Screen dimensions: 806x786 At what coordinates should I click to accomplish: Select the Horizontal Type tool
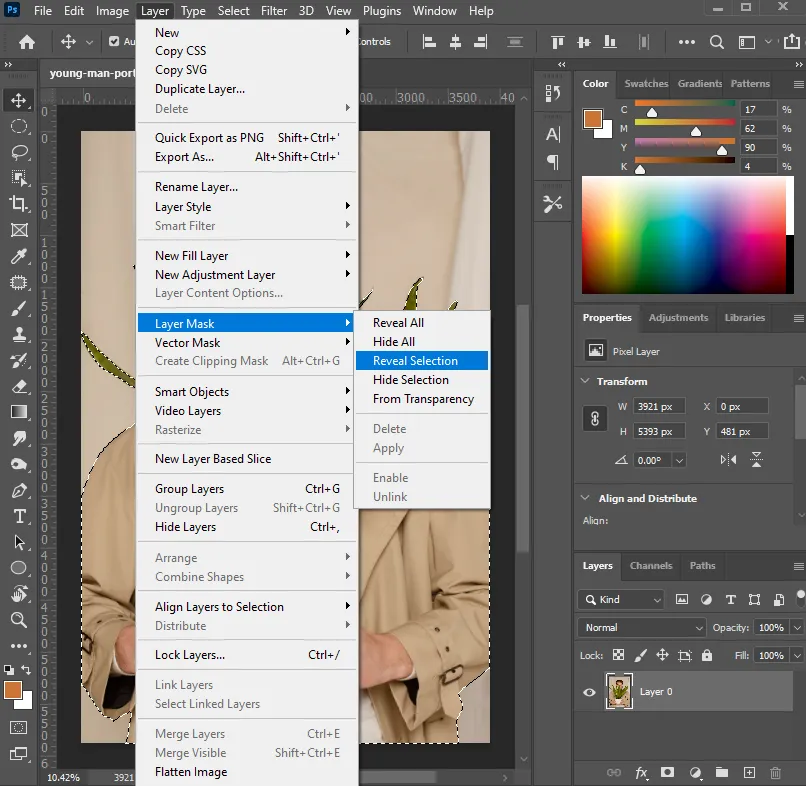tap(19, 516)
